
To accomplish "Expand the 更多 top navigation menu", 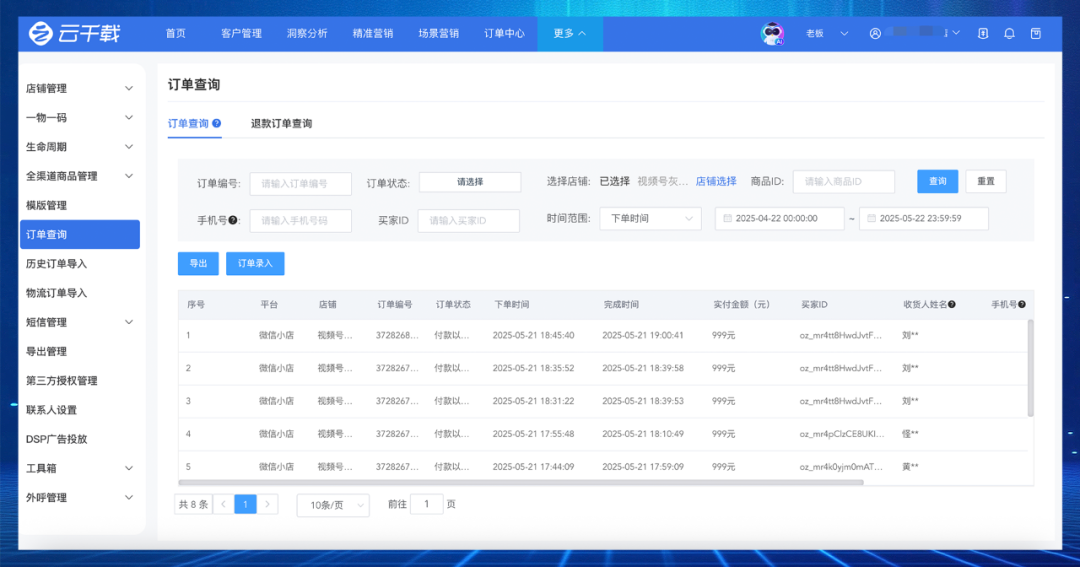I will coord(569,34).
